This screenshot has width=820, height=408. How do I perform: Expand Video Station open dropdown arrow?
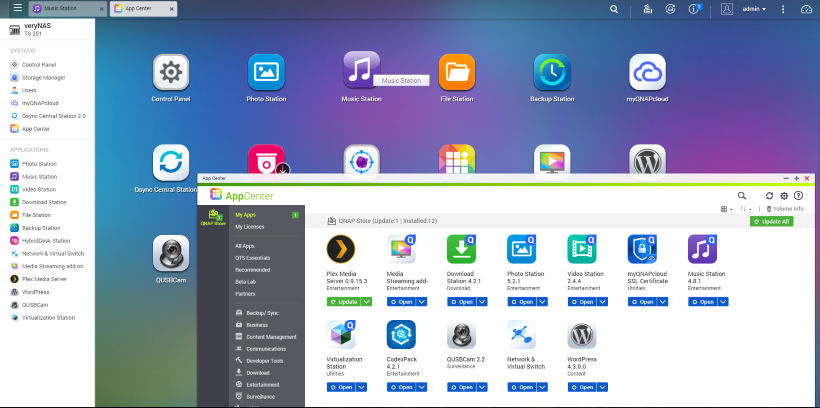point(602,302)
